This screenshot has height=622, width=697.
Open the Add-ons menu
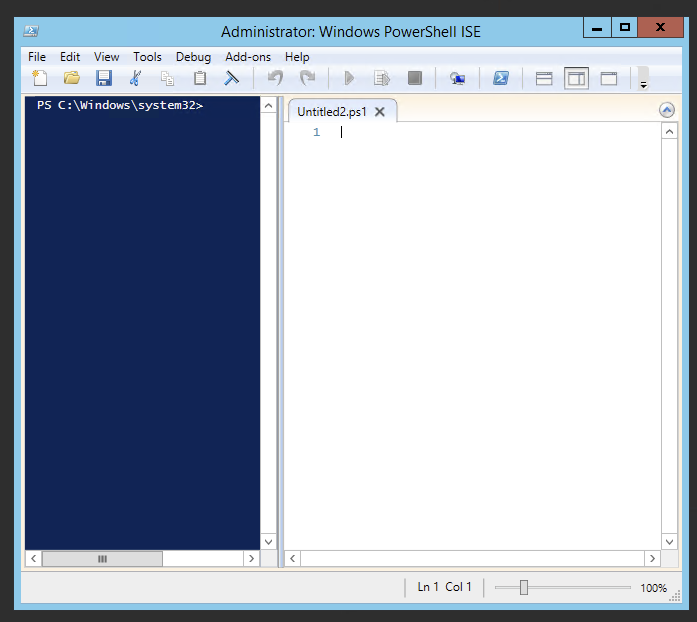(247, 57)
